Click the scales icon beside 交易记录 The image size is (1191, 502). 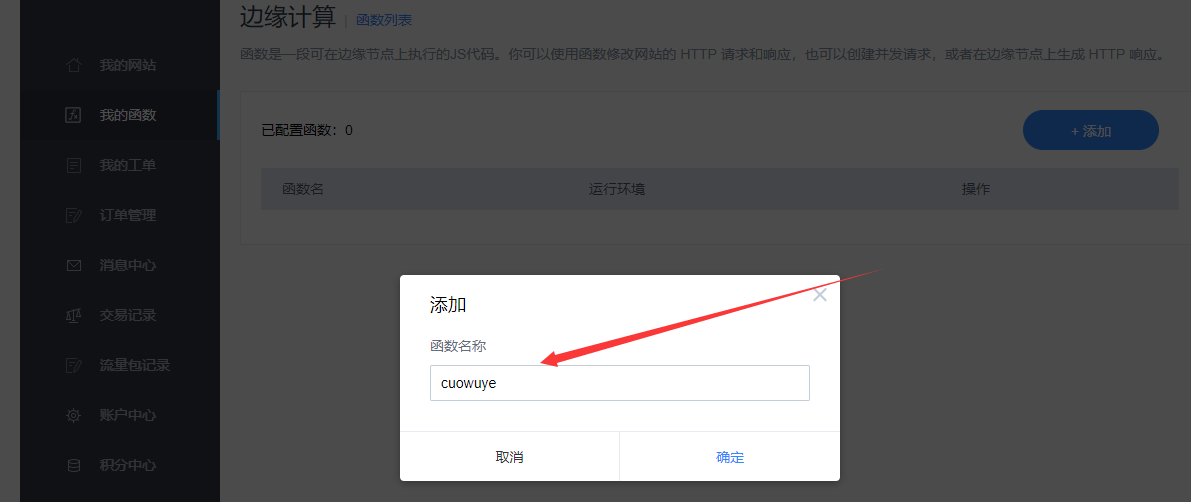(x=74, y=315)
